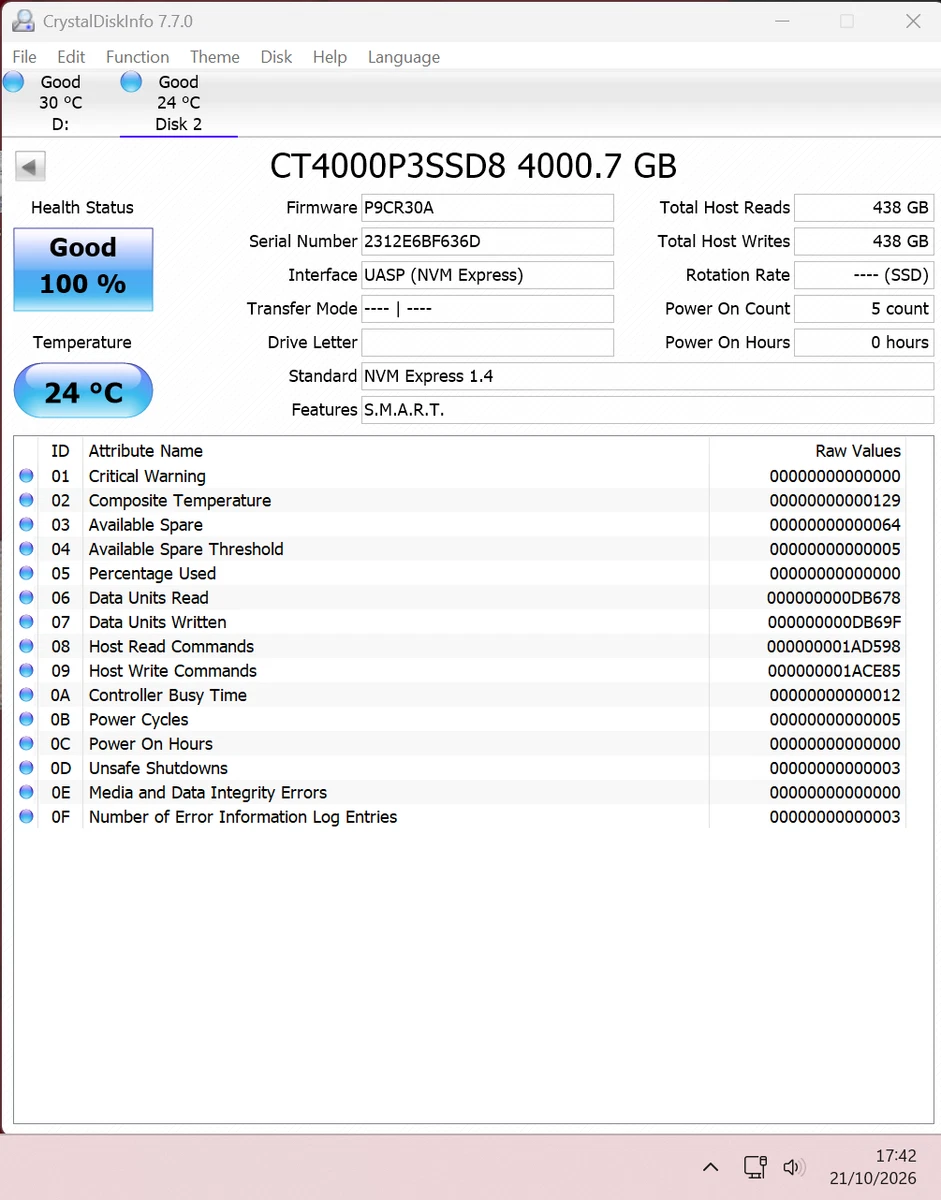Click the status dot for Controller Busy Time
The image size is (941, 1200).
coord(26,695)
